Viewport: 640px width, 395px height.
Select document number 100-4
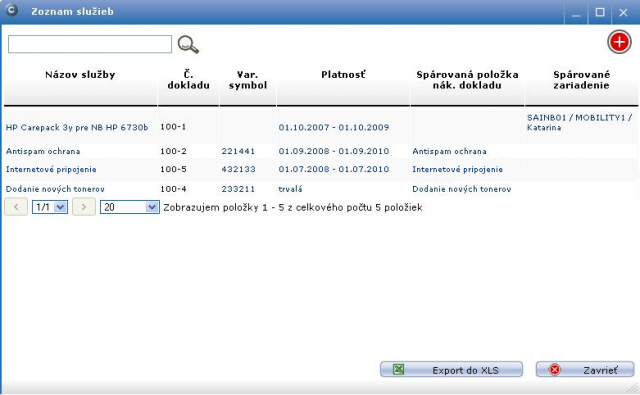173,189
